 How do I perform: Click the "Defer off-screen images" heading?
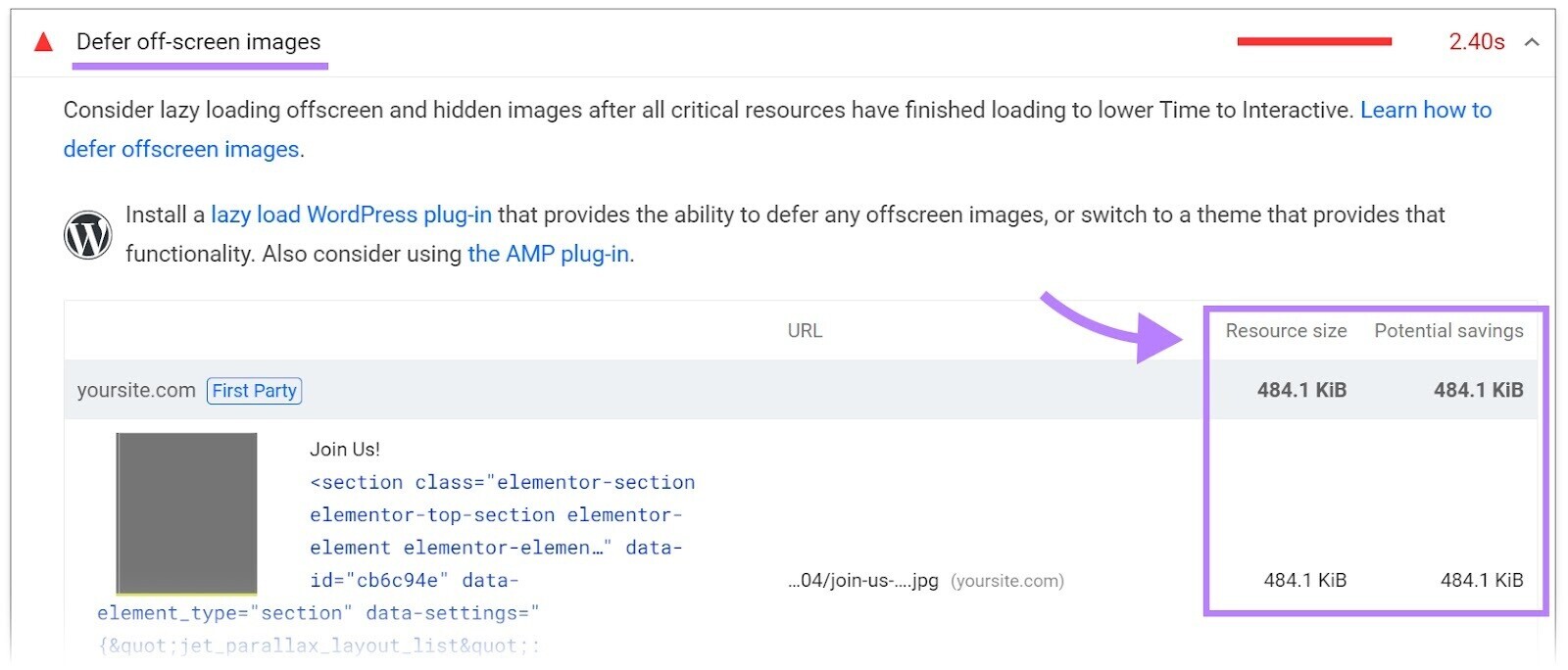pos(198,42)
